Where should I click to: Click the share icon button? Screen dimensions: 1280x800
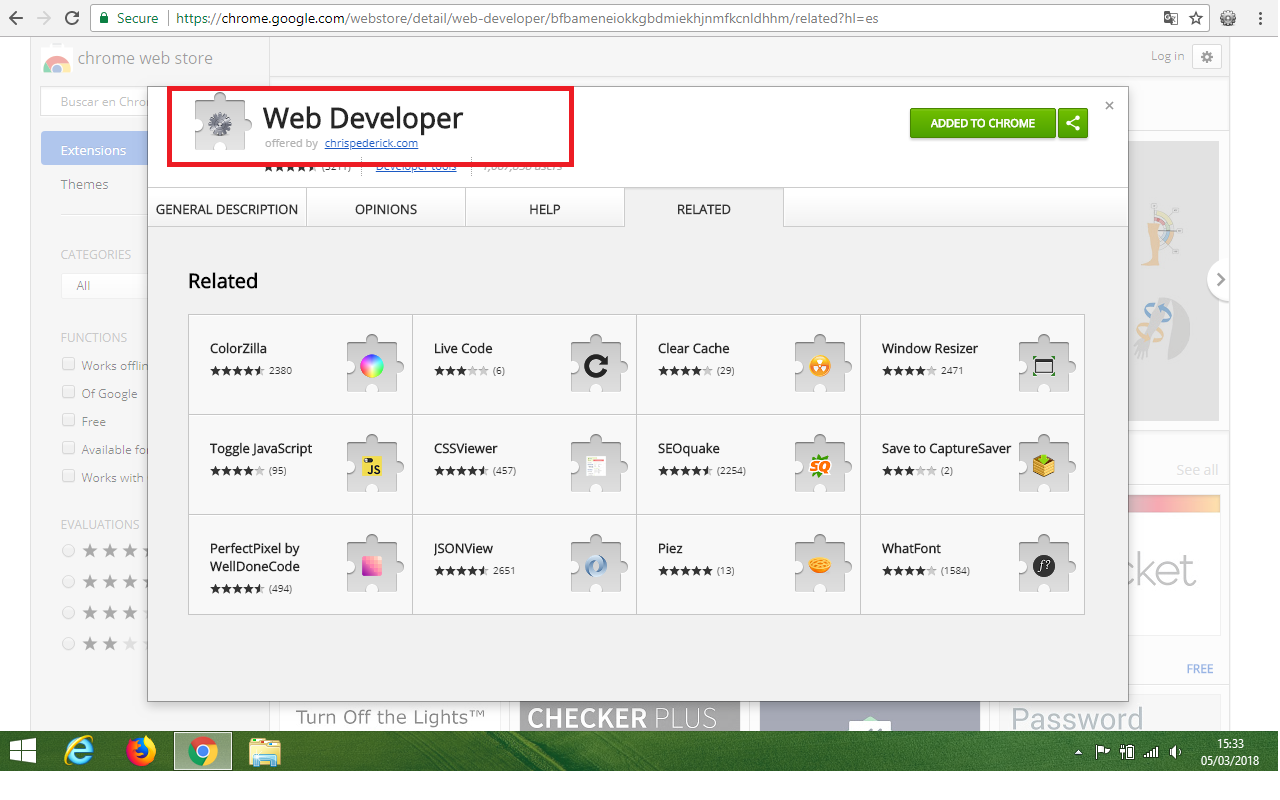[1073, 123]
